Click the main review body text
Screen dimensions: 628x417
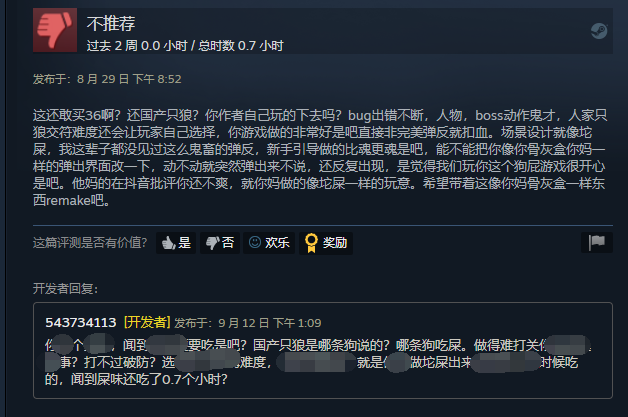(320, 158)
